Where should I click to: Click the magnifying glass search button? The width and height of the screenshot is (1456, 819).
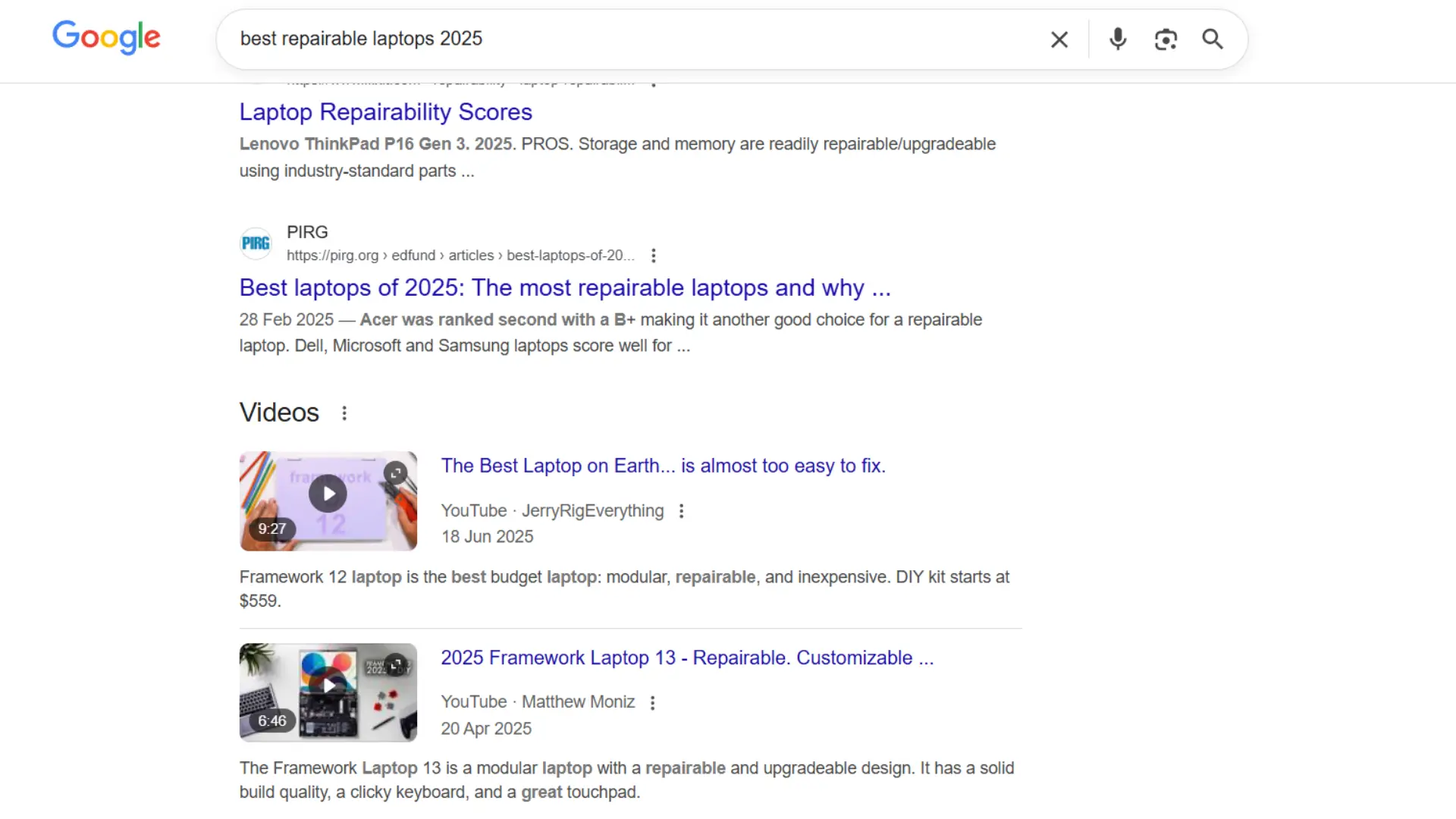[1213, 39]
